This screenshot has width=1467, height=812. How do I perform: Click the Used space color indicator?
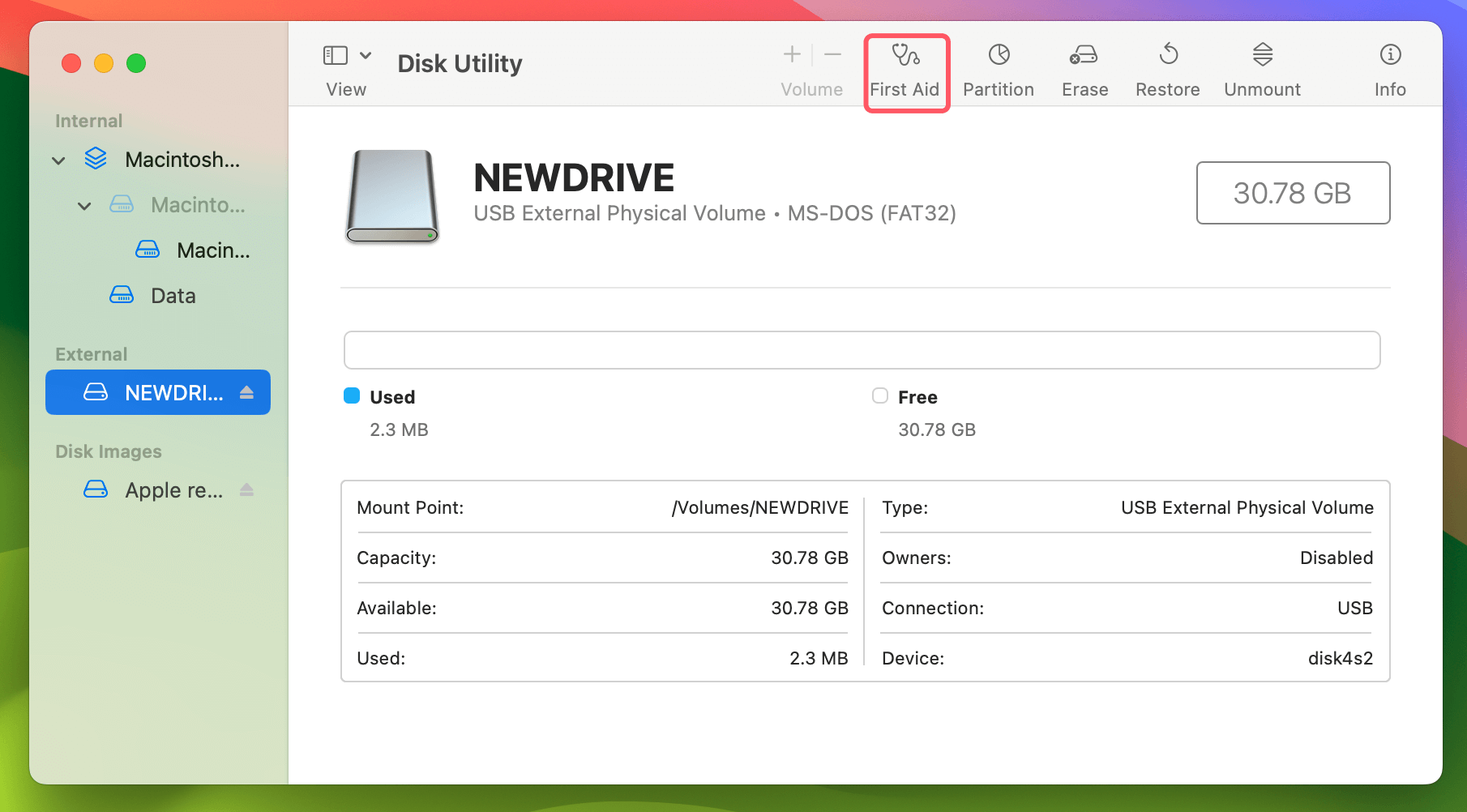tap(352, 396)
